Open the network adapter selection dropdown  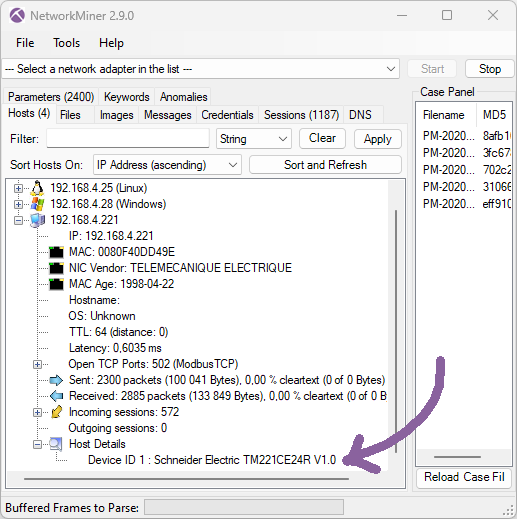391,69
